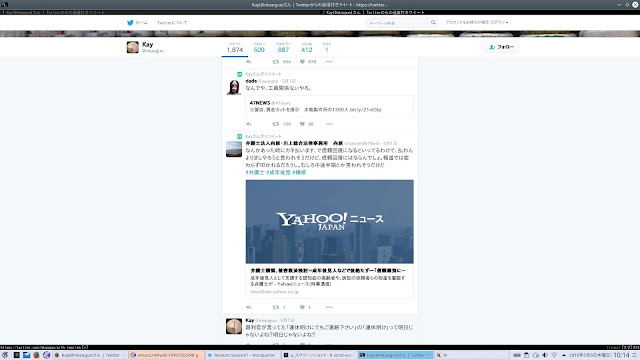
Task: Open the volume speaker tray icon
Action: (544, 355)
